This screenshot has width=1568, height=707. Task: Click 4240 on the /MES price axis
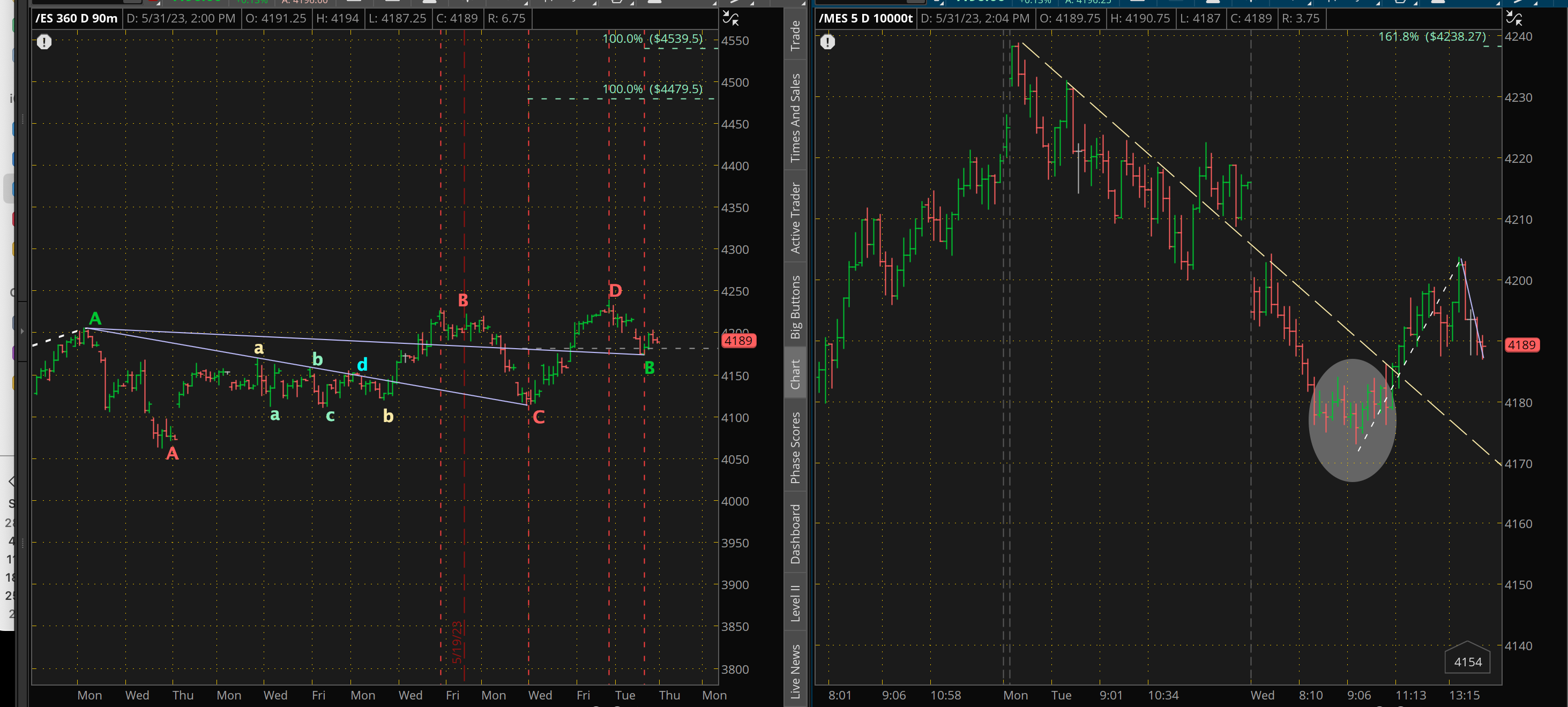coord(1518,36)
